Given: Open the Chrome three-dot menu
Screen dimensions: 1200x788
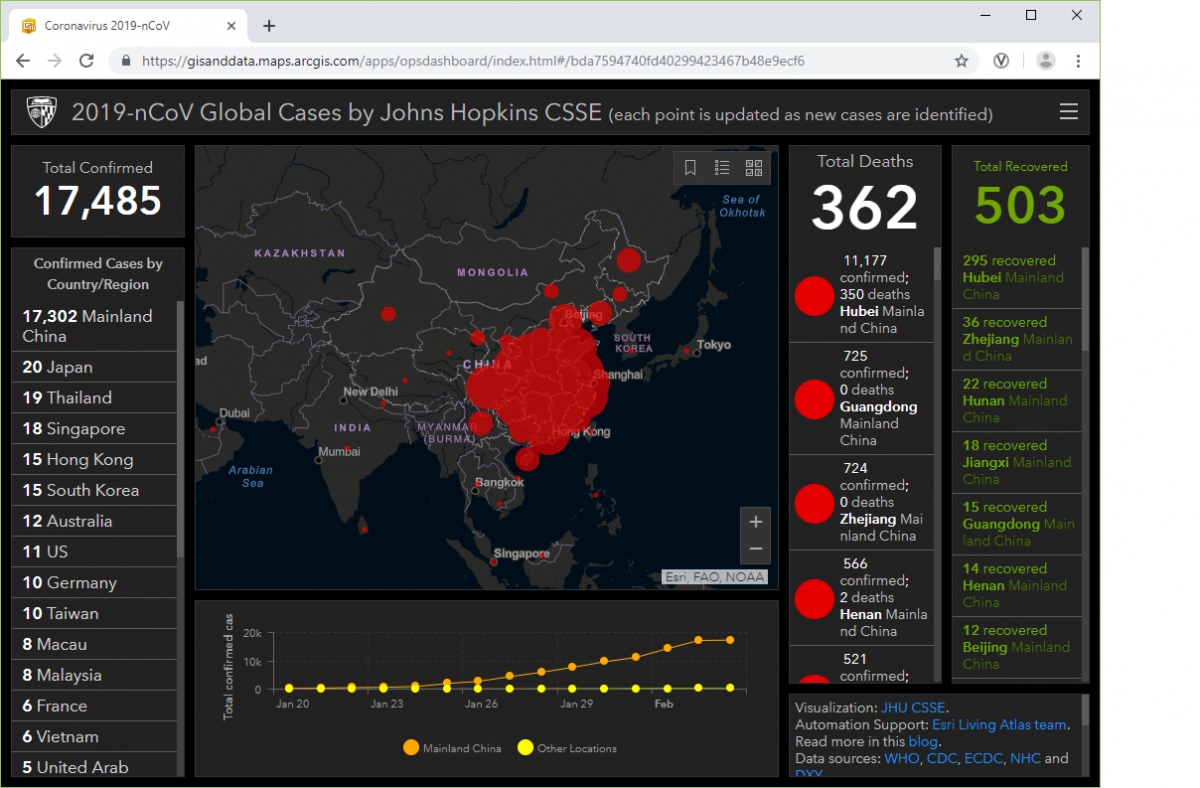Looking at the screenshot, I should [x=1078, y=61].
